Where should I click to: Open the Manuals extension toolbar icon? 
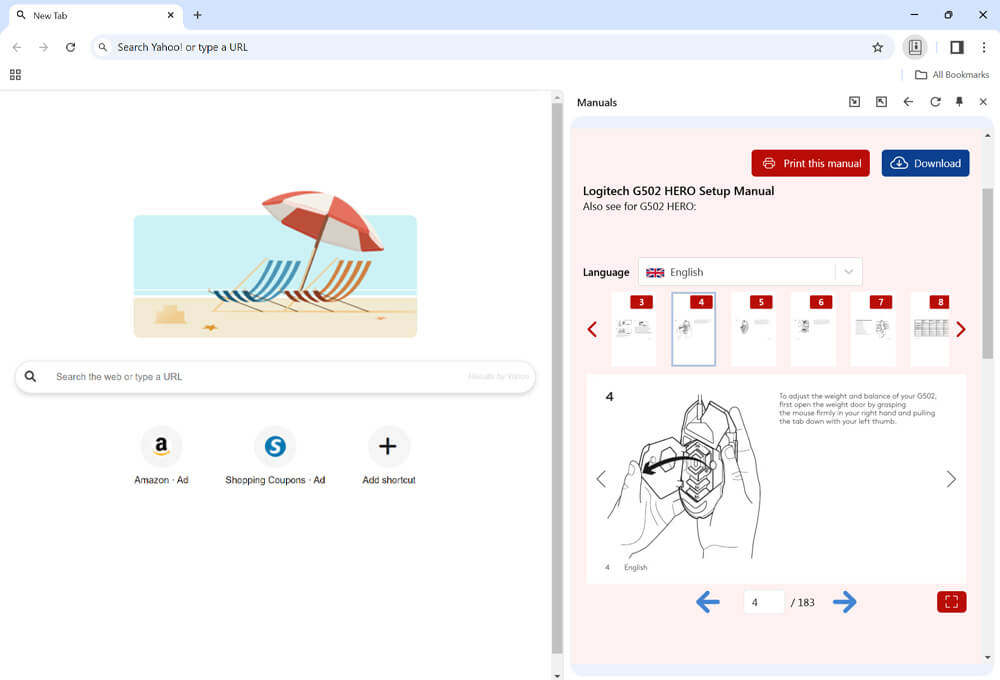915,47
